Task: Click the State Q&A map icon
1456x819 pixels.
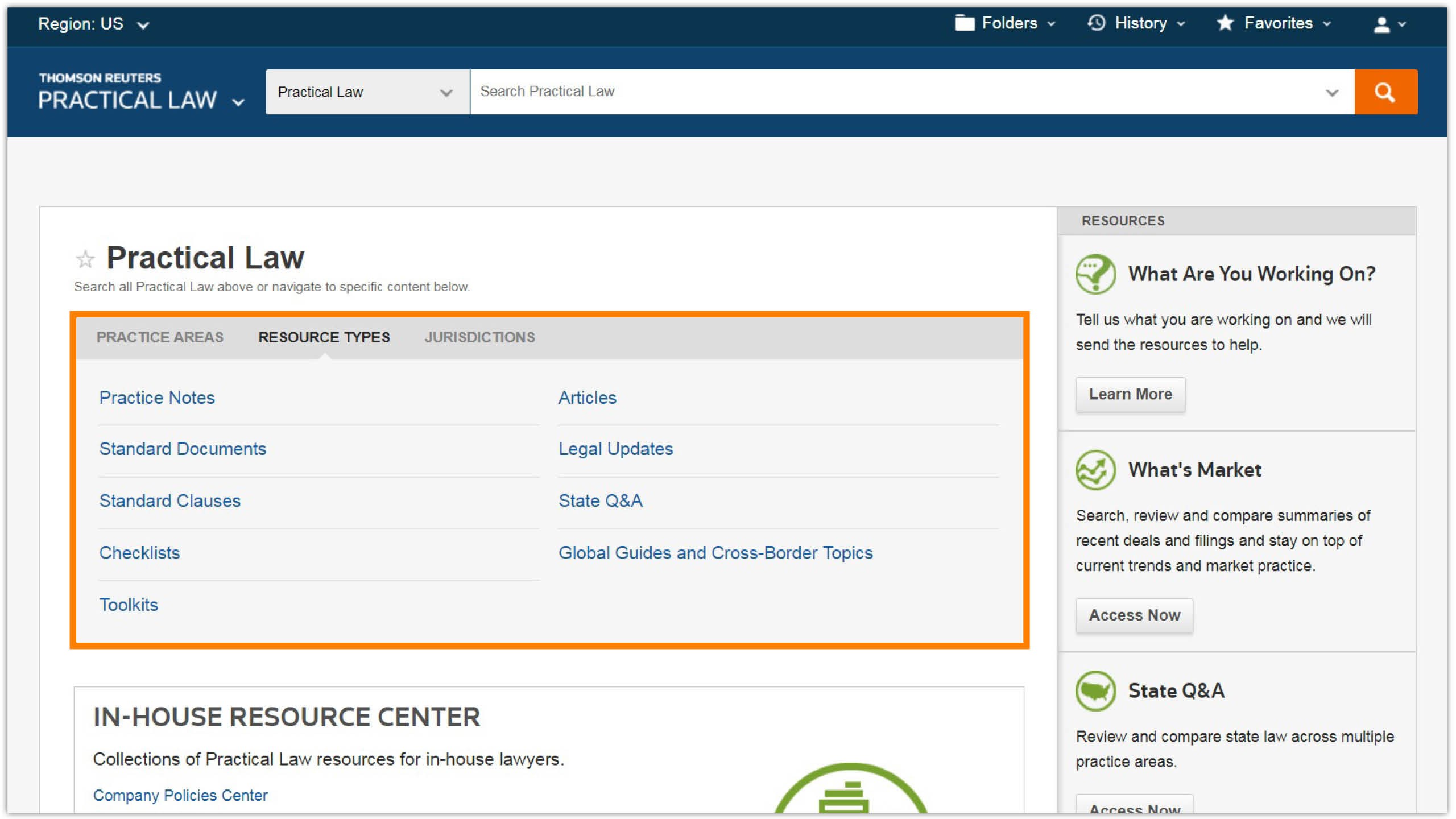Action: [x=1095, y=690]
